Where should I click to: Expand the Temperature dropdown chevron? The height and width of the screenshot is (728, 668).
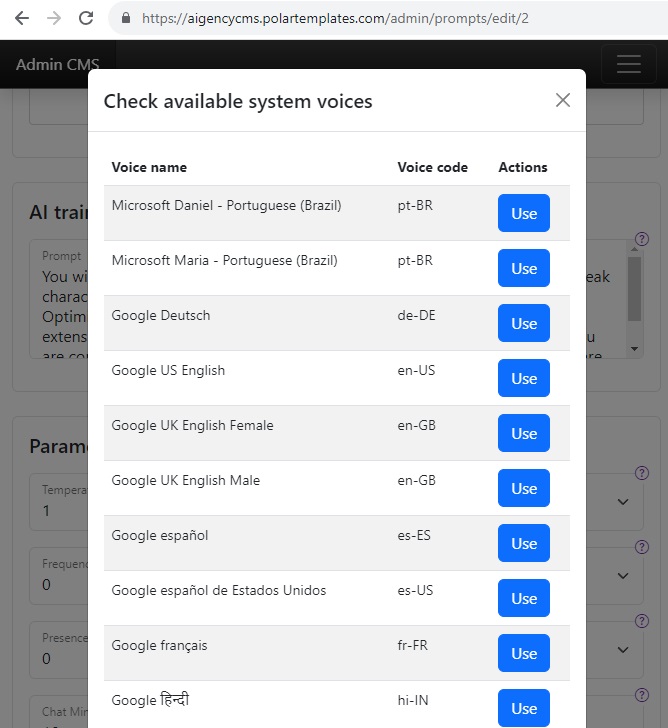[x=623, y=501]
